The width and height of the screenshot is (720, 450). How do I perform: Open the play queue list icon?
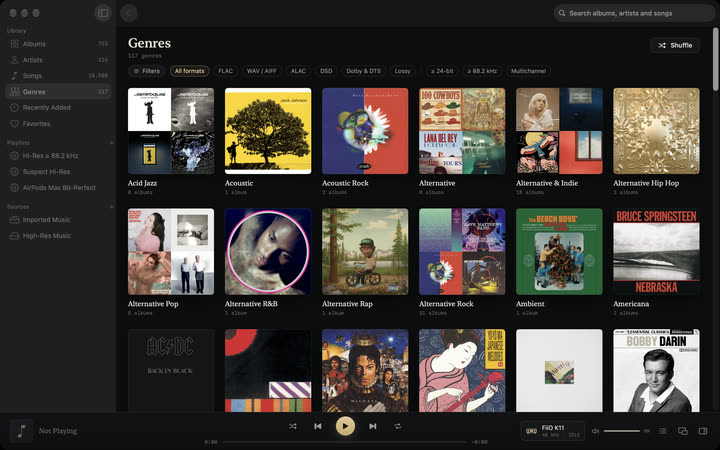[x=663, y=431]
